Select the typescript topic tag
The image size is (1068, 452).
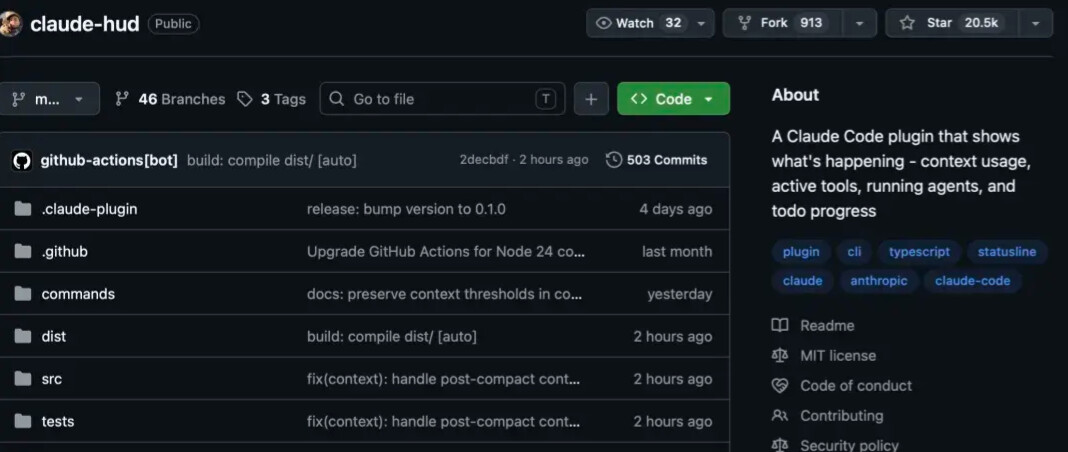click(x=919, y=252)
